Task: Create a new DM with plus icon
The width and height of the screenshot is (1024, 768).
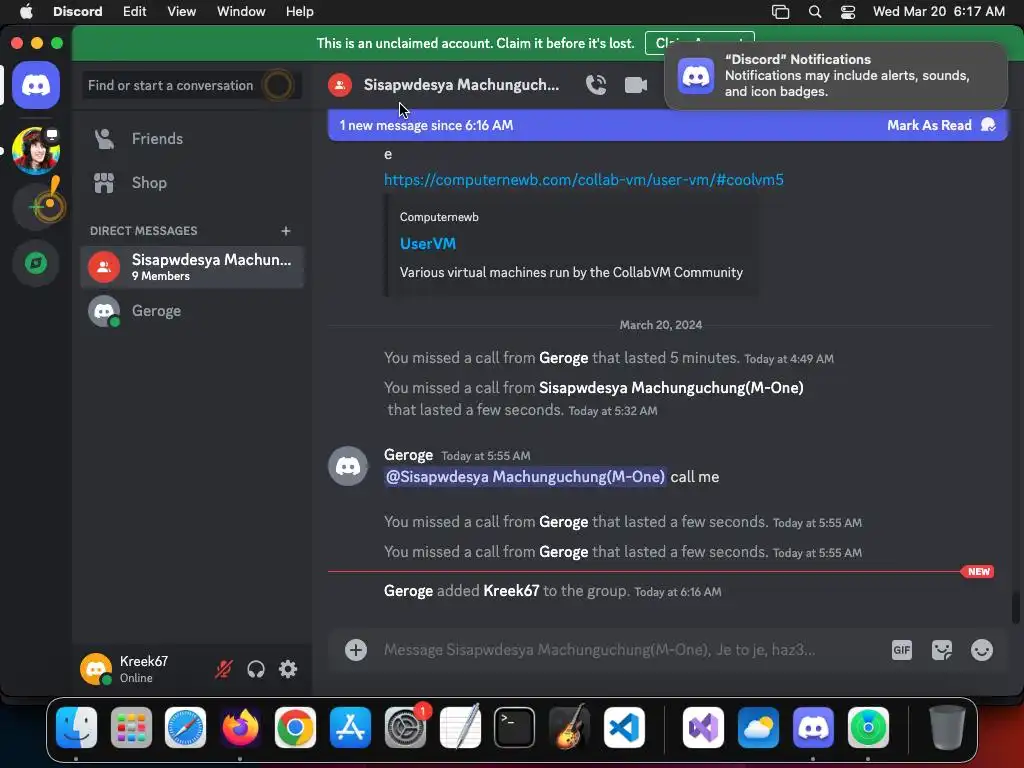Action: 285,231
